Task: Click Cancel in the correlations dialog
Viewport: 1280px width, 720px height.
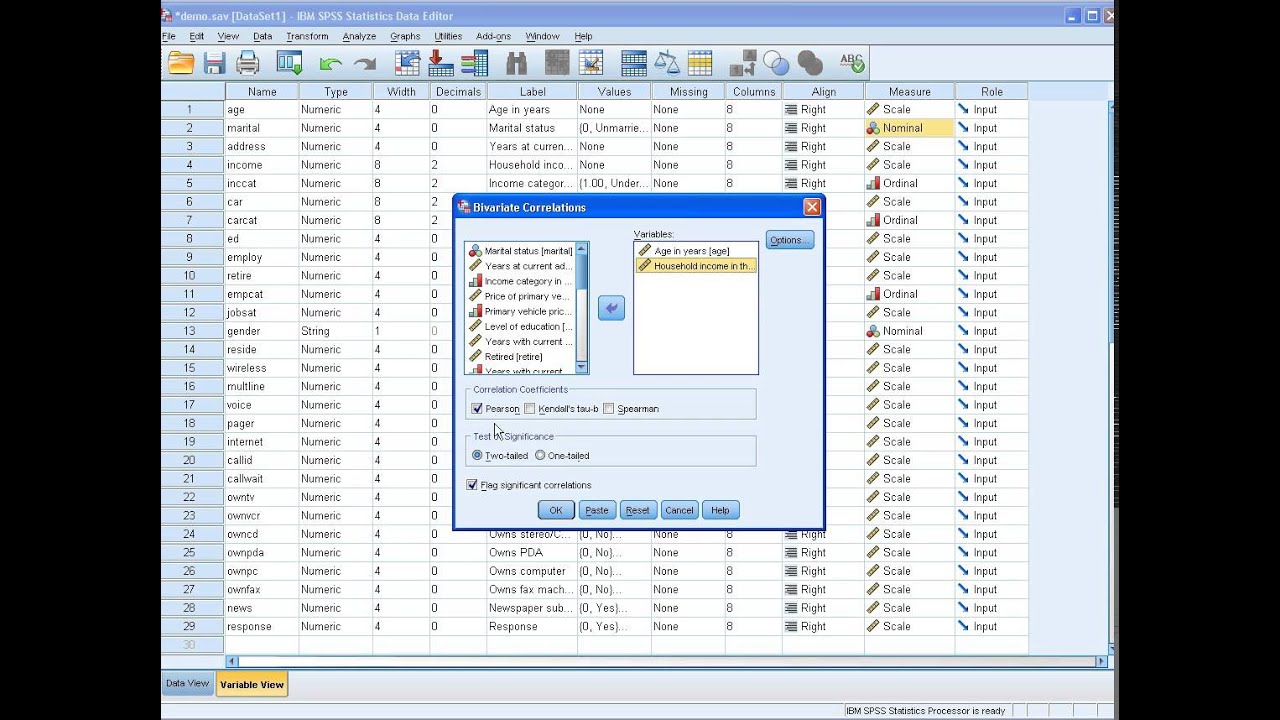Action: pyautogui.click(x=679, y=510)
